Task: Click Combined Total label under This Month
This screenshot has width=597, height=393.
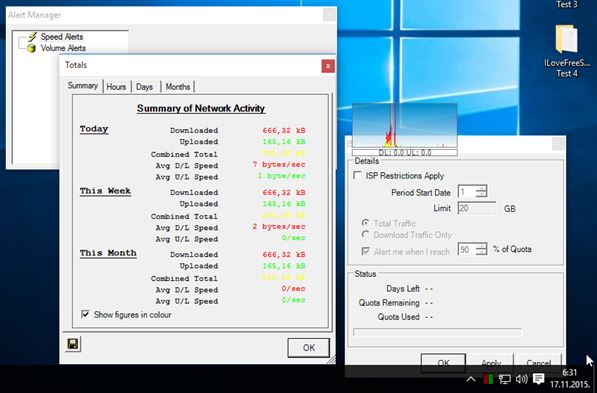Action: pyautogui.click(x=184, y=279)
